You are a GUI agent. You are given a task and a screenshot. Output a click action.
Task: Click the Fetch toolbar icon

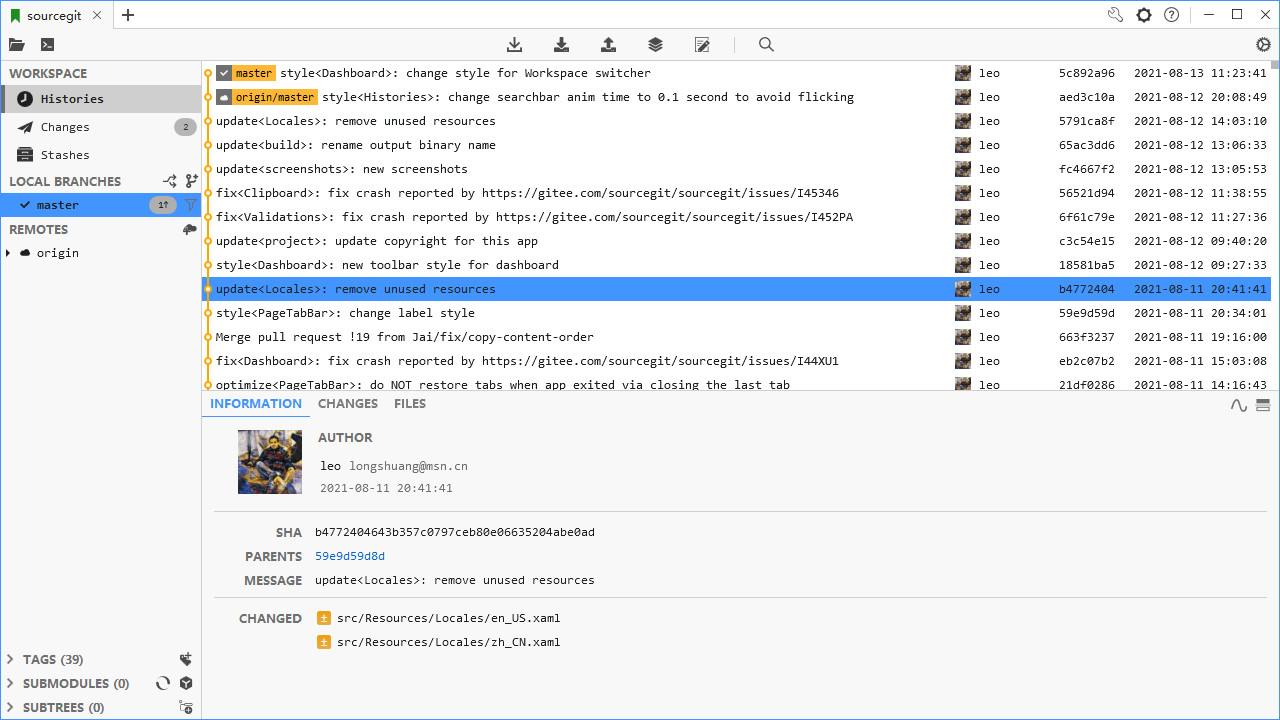(x=514, y=45)
